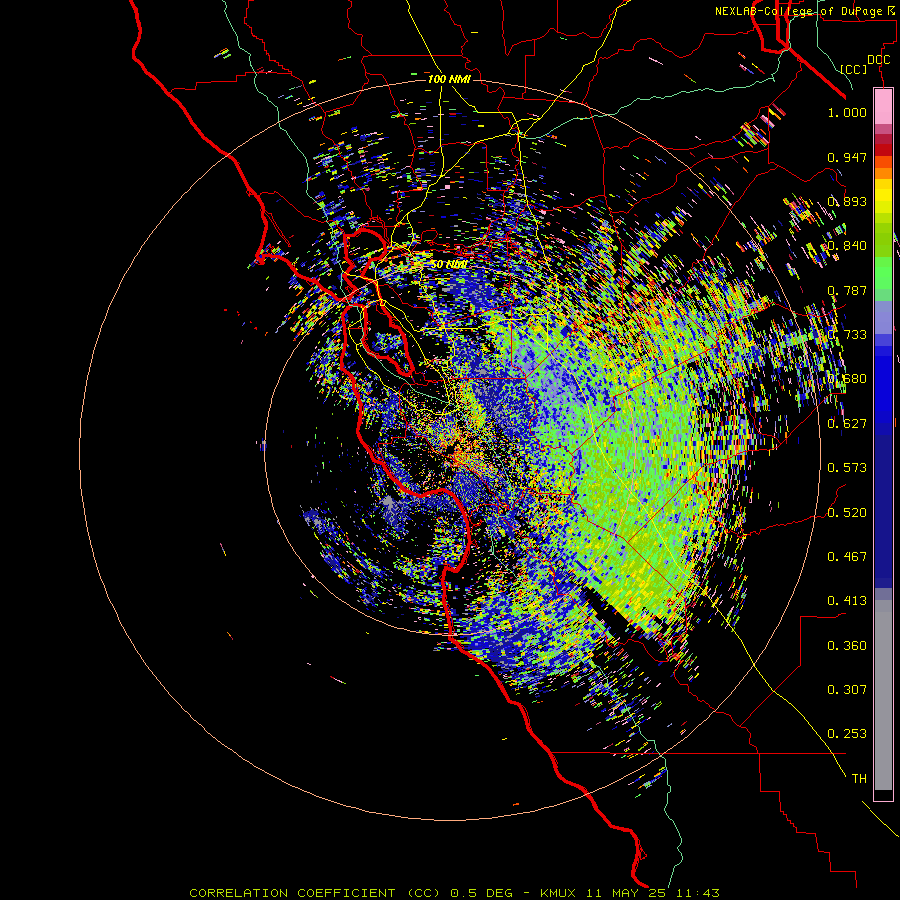900x900 pixels.
Task: Select the 0.253 legend value
Action: click(x=847, y=734)
